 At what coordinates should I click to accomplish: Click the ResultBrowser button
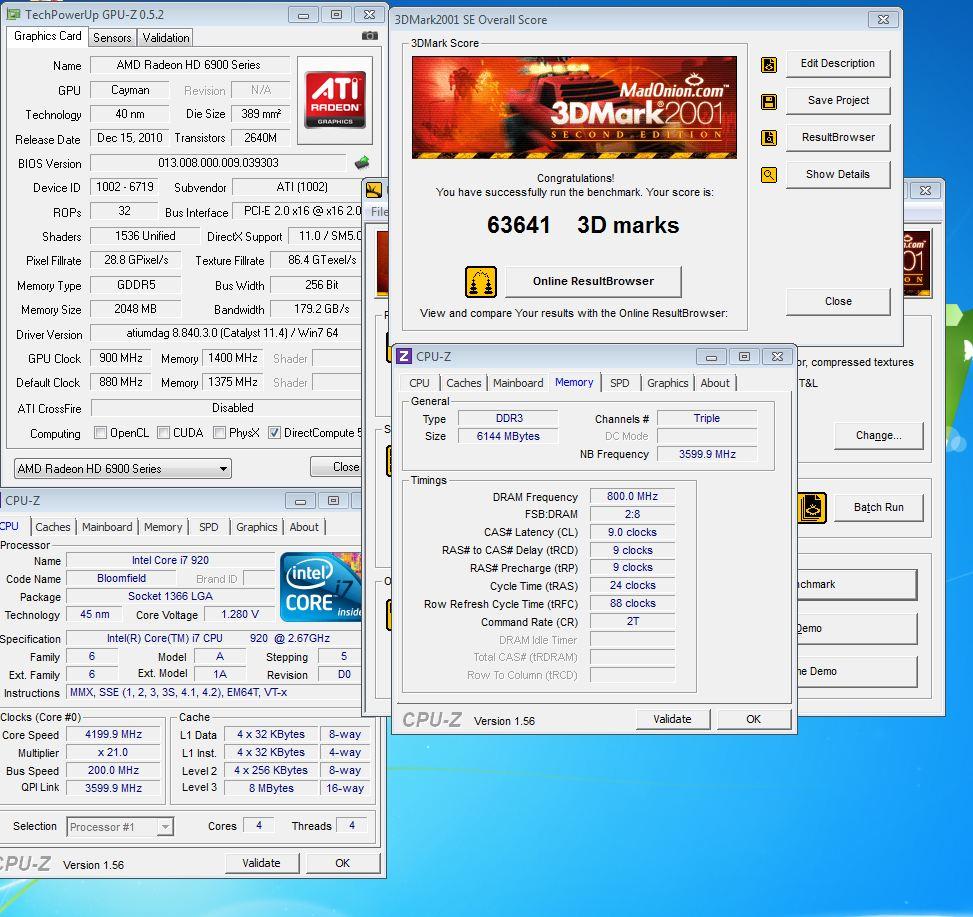pos(838,137)
